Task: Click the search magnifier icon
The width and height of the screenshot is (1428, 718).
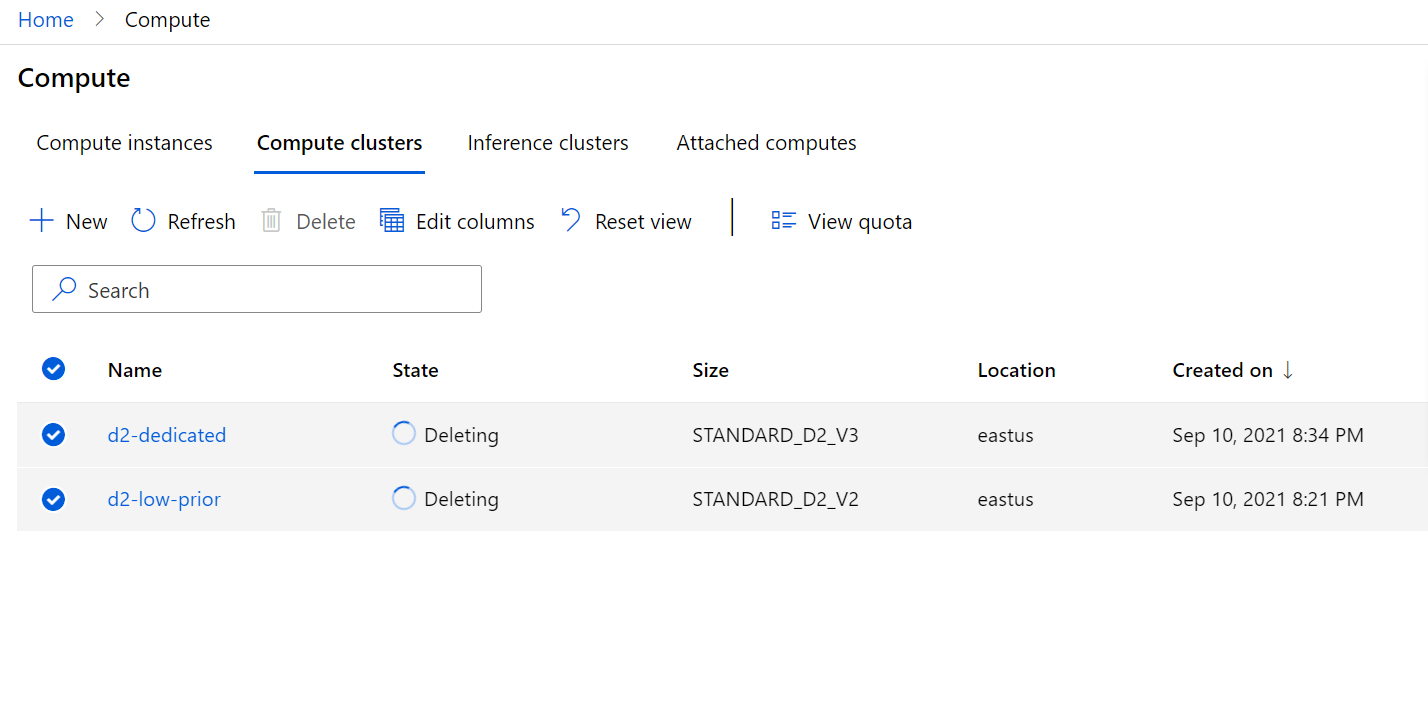Action: 63,288
